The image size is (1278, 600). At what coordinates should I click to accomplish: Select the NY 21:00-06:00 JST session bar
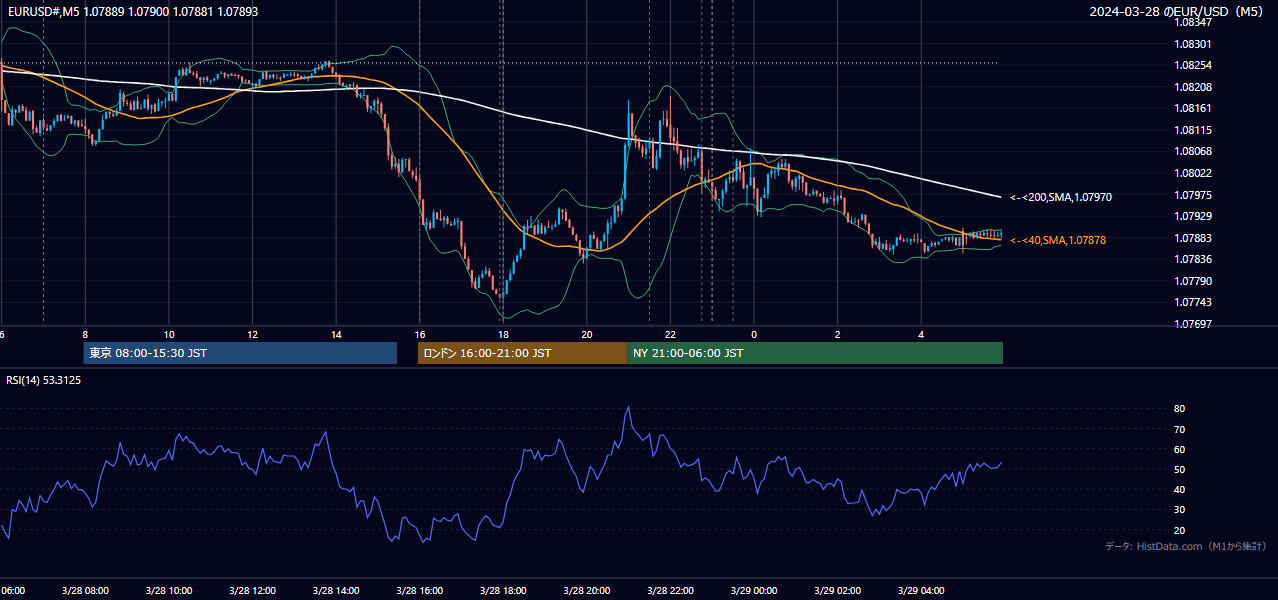(x=815, y=353)
